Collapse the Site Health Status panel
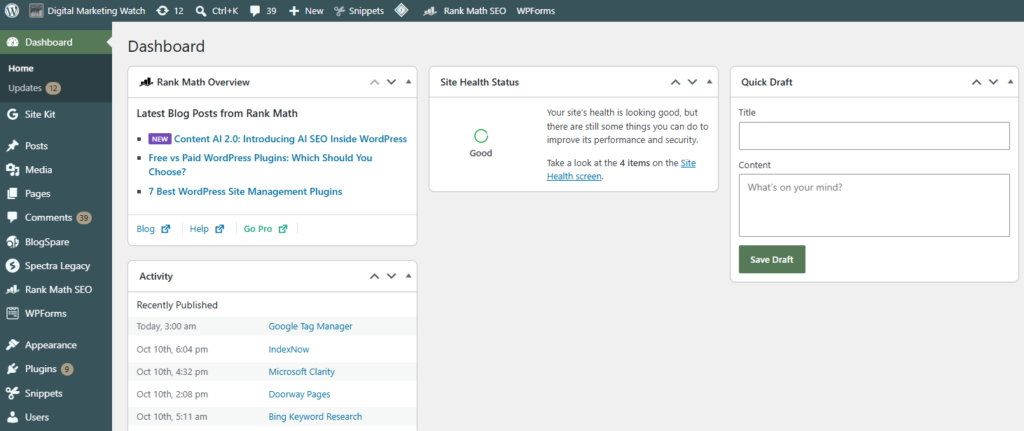This screenshot has width=1024, height=431. pos(710,82)
